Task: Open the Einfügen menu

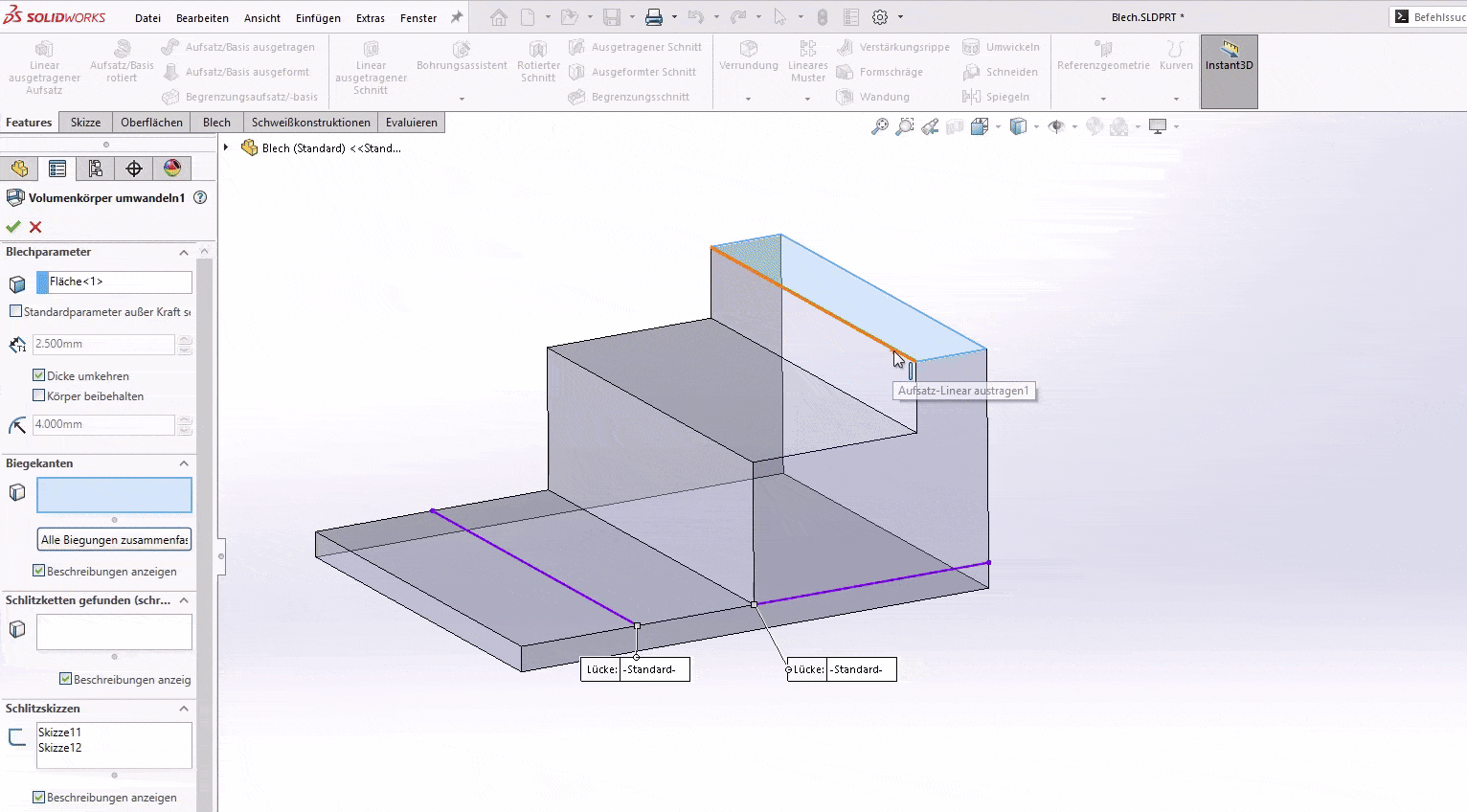Action: [318, 18]
